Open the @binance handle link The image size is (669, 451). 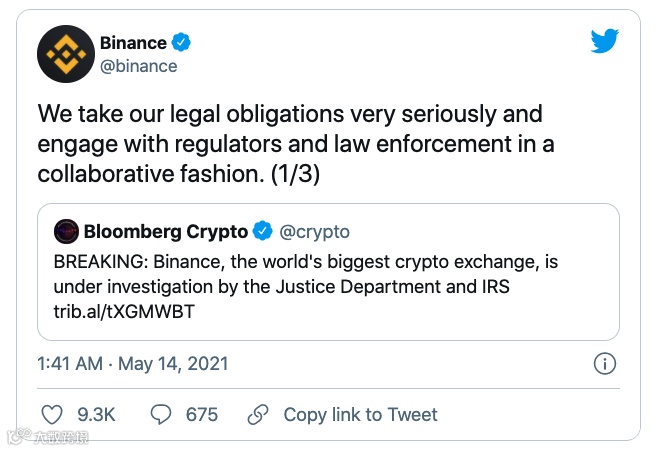138,66
